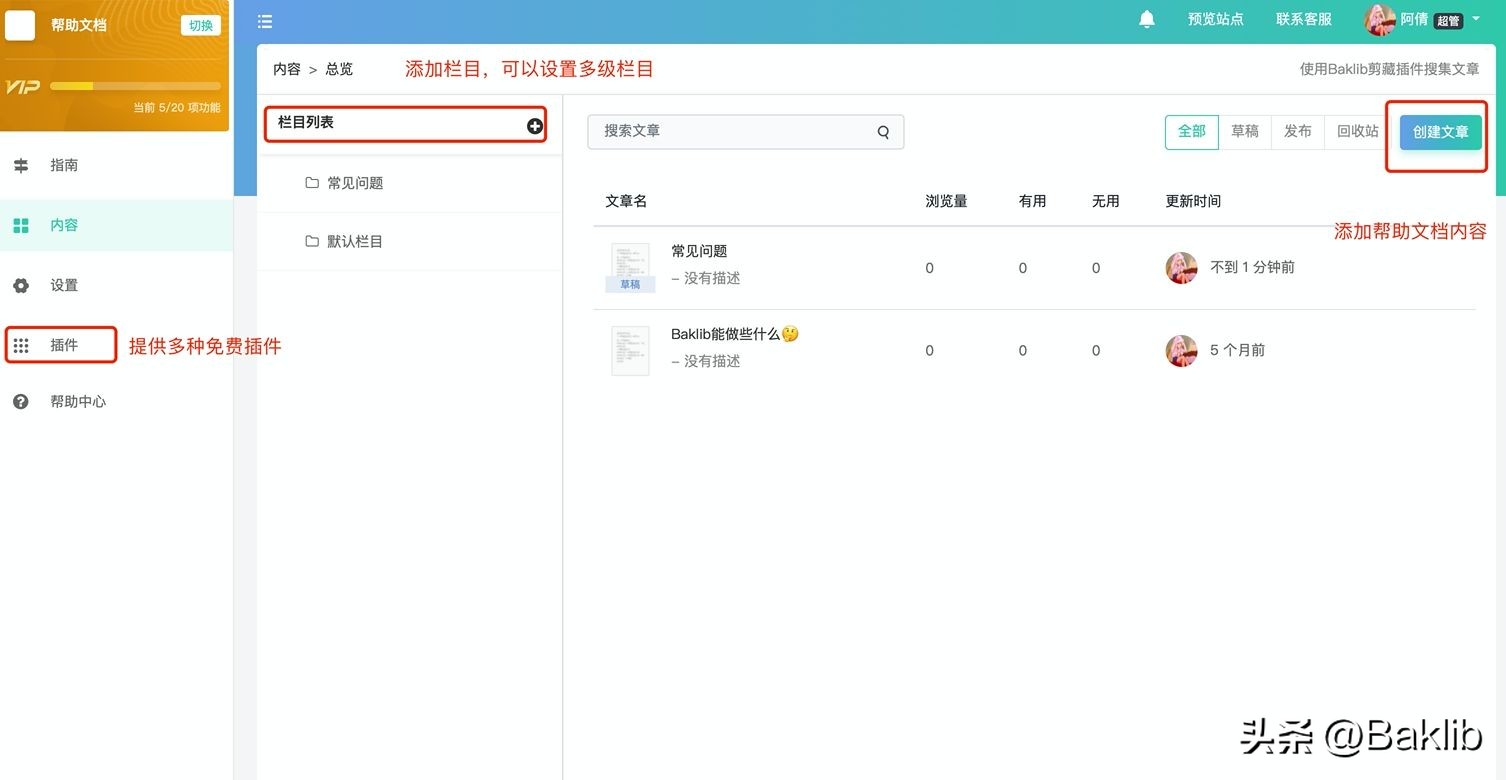Open the 回收站 recycle bin tab
Viewport: 1506px width, 780px height.
click(x=1357, y=131)
